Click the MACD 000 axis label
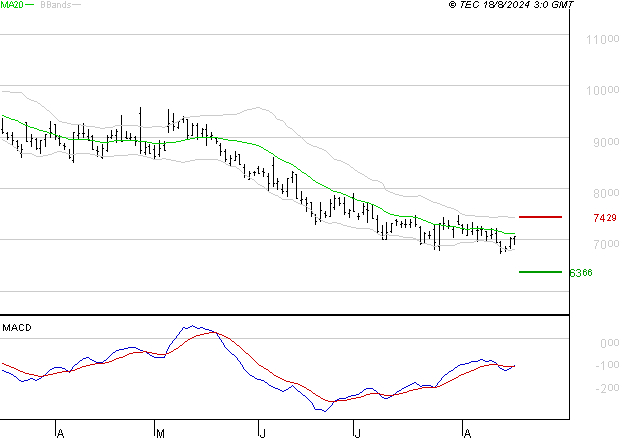 point(609,343)
